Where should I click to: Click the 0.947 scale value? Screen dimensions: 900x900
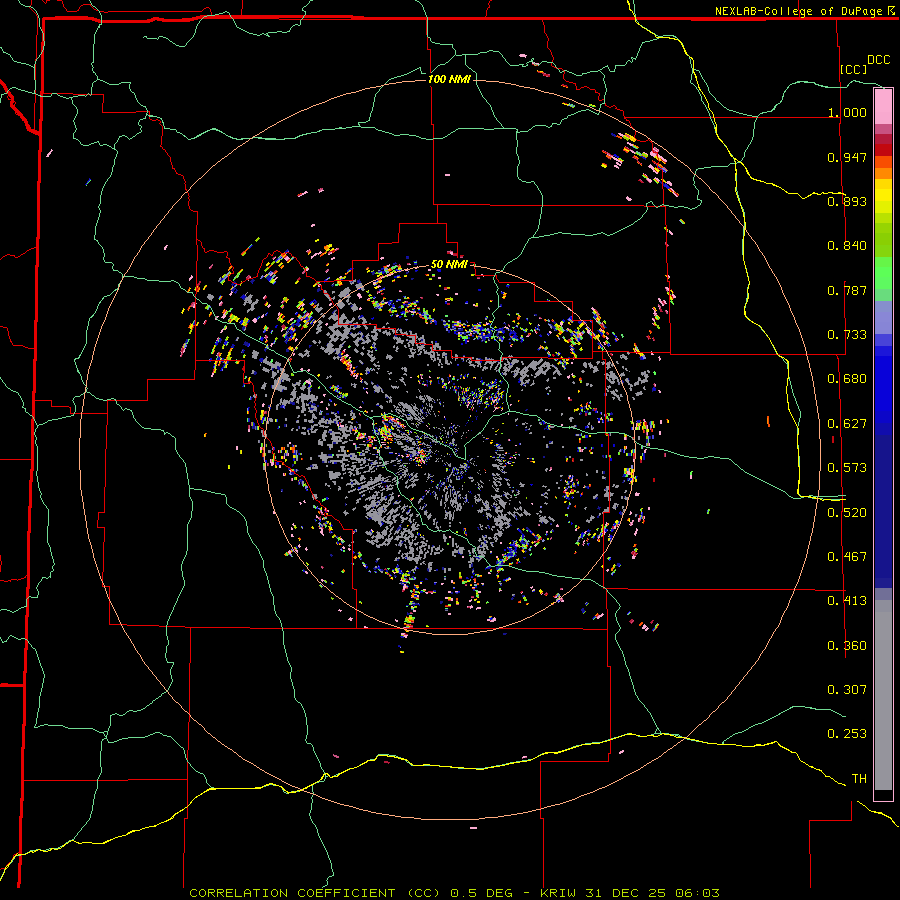pos(847,157)
